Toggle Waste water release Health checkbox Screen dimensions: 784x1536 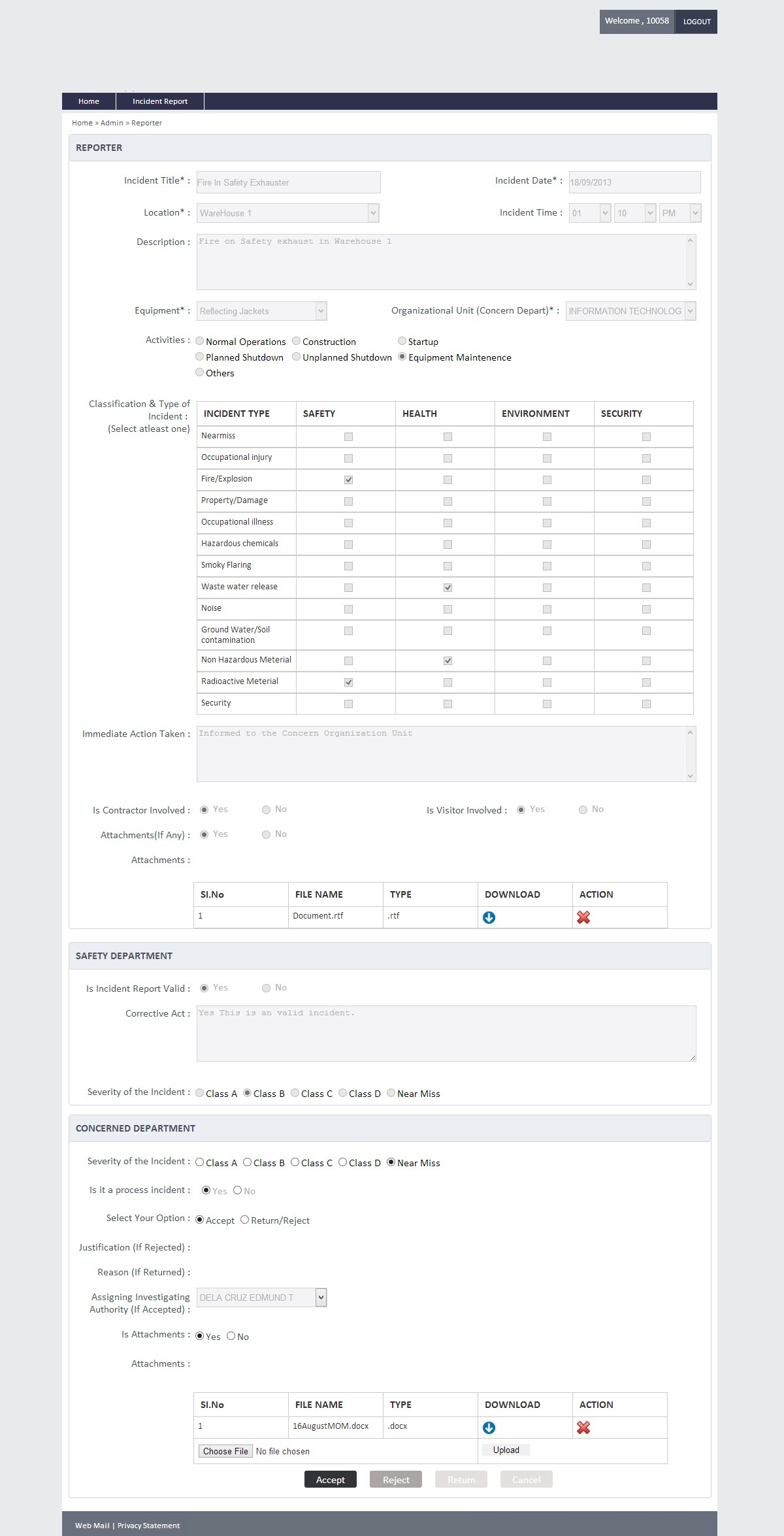pyautogui.click(x=448, y=587)
